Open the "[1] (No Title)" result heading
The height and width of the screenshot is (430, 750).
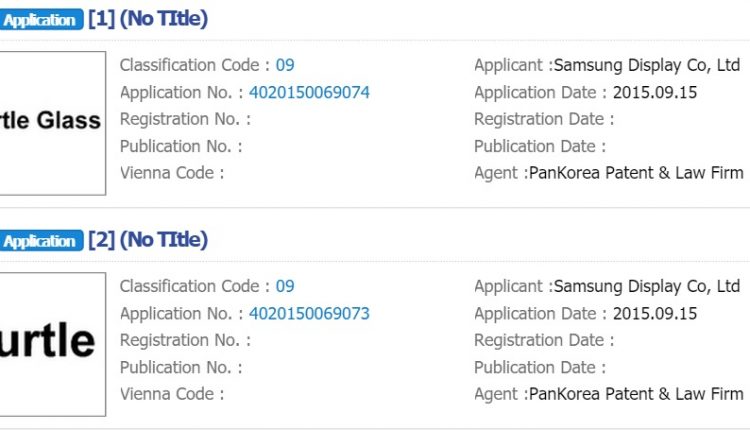[x=148, y=19]
